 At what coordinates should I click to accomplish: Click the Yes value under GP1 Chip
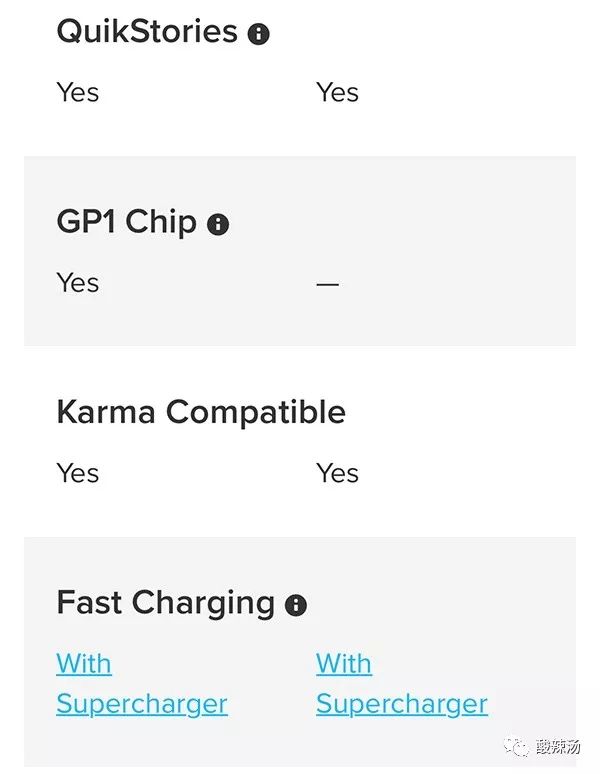pyautogui.click(x=77, y=283)
